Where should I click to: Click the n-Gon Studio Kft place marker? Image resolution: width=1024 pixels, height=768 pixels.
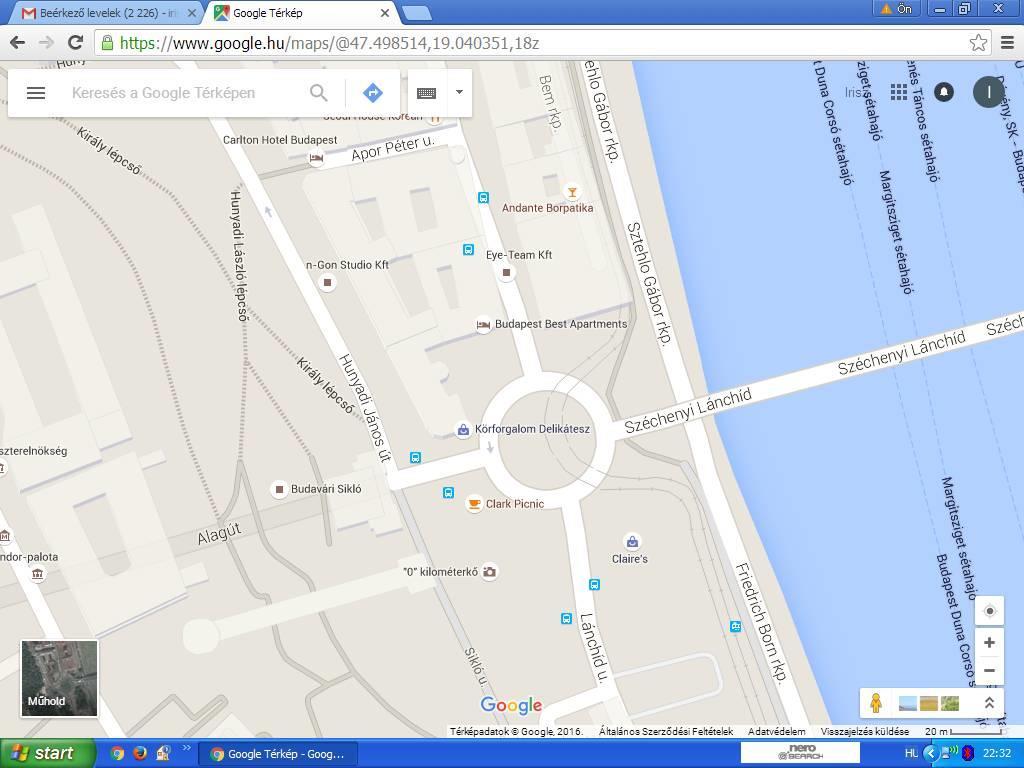click(x=328, y=282)
